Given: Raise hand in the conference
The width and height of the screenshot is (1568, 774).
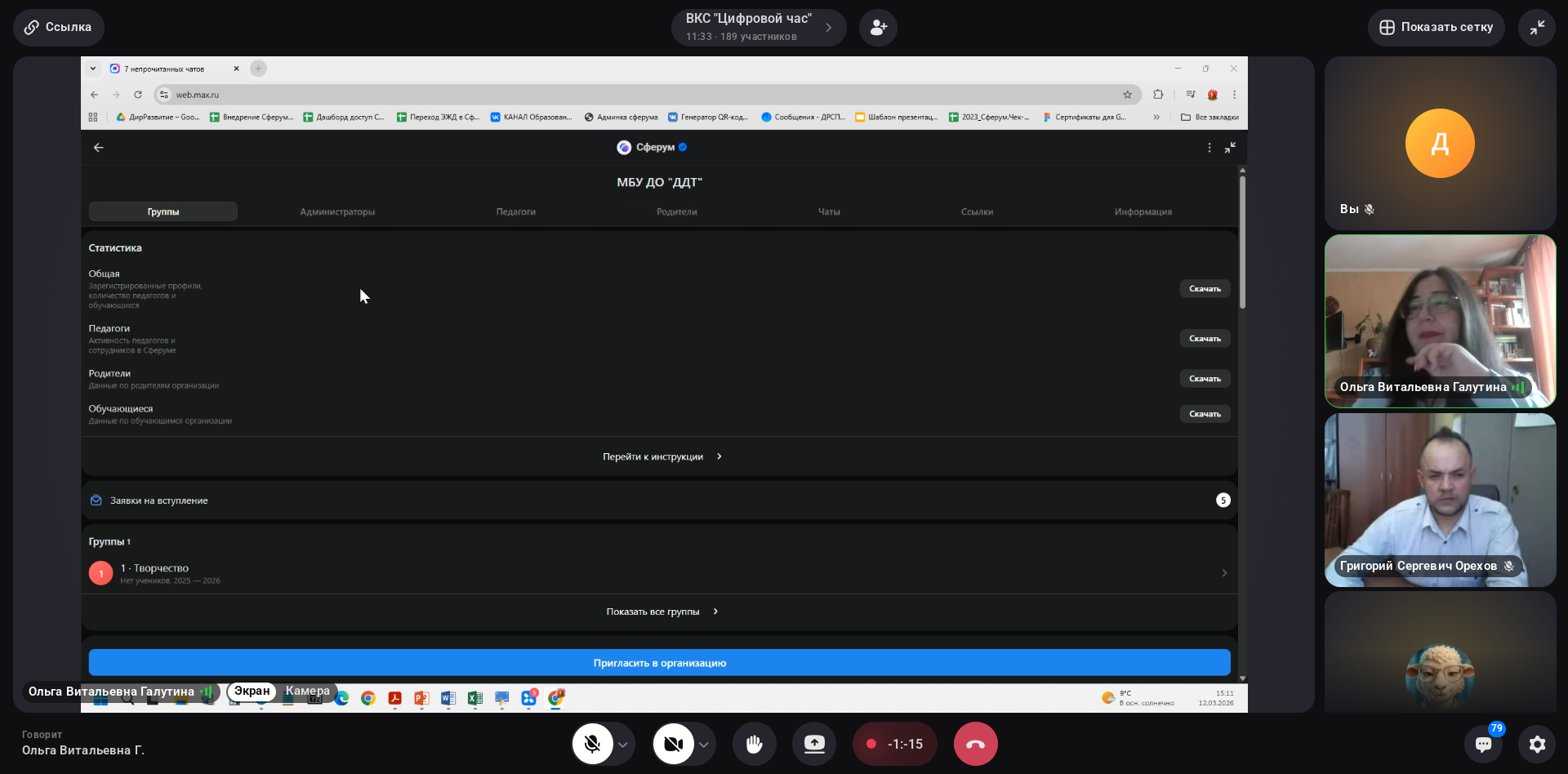Looking at the screenshot, I should [754, 744].
